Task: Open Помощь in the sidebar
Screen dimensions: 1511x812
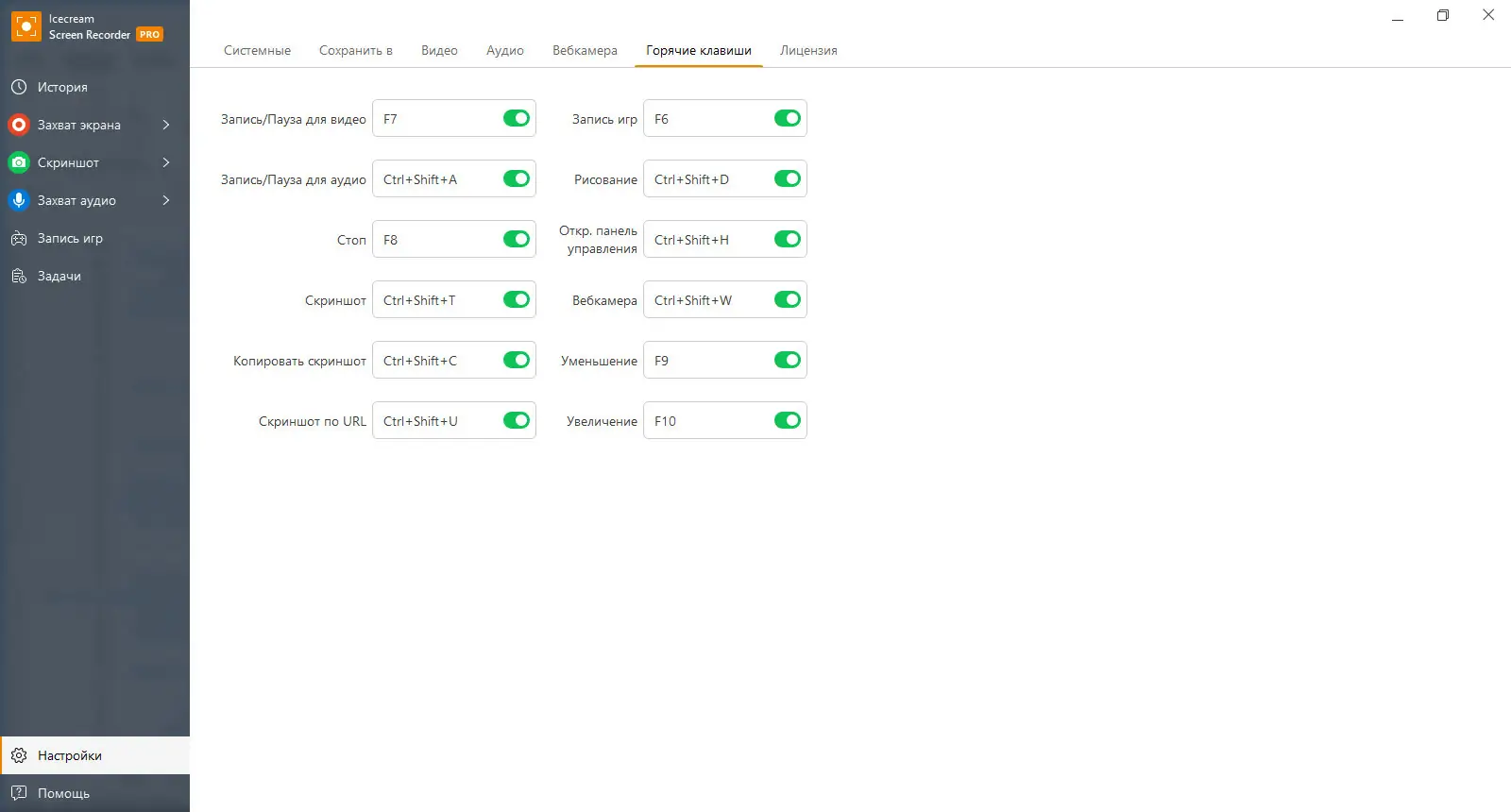Action: coord(94,793)
